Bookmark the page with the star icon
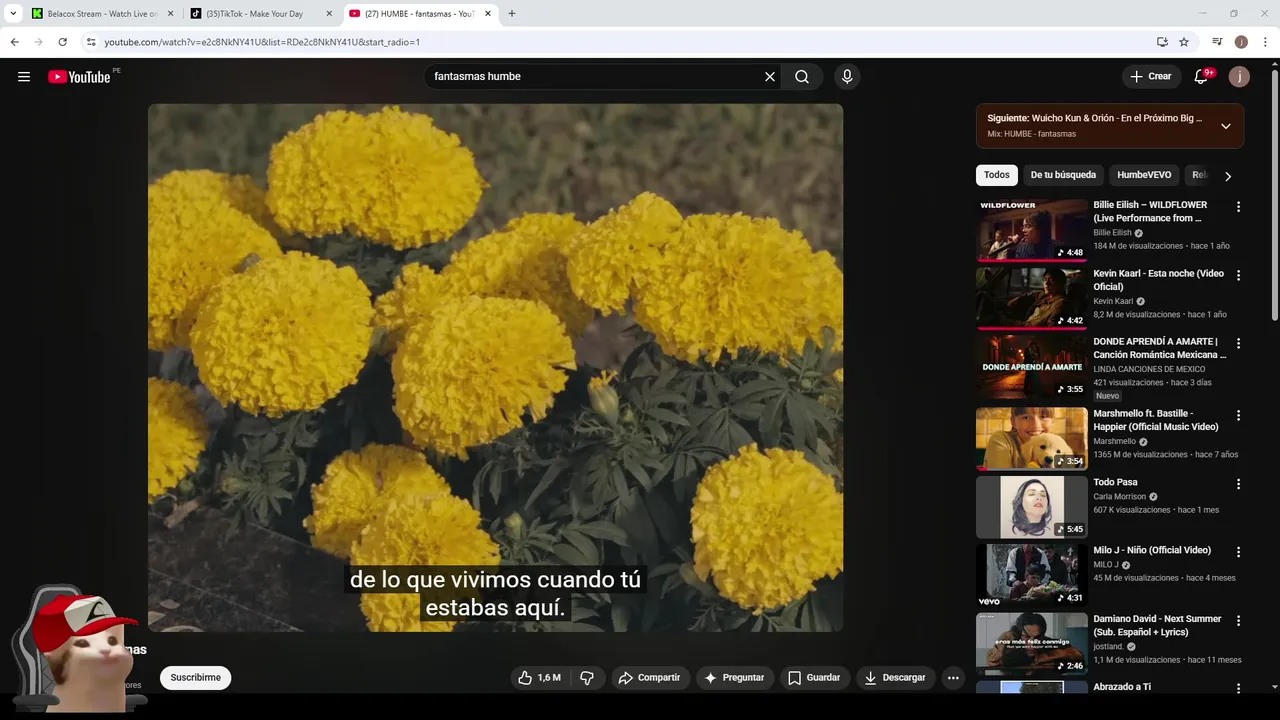1280x720 pixels. pyautogui.click(x=1184, y=42)
